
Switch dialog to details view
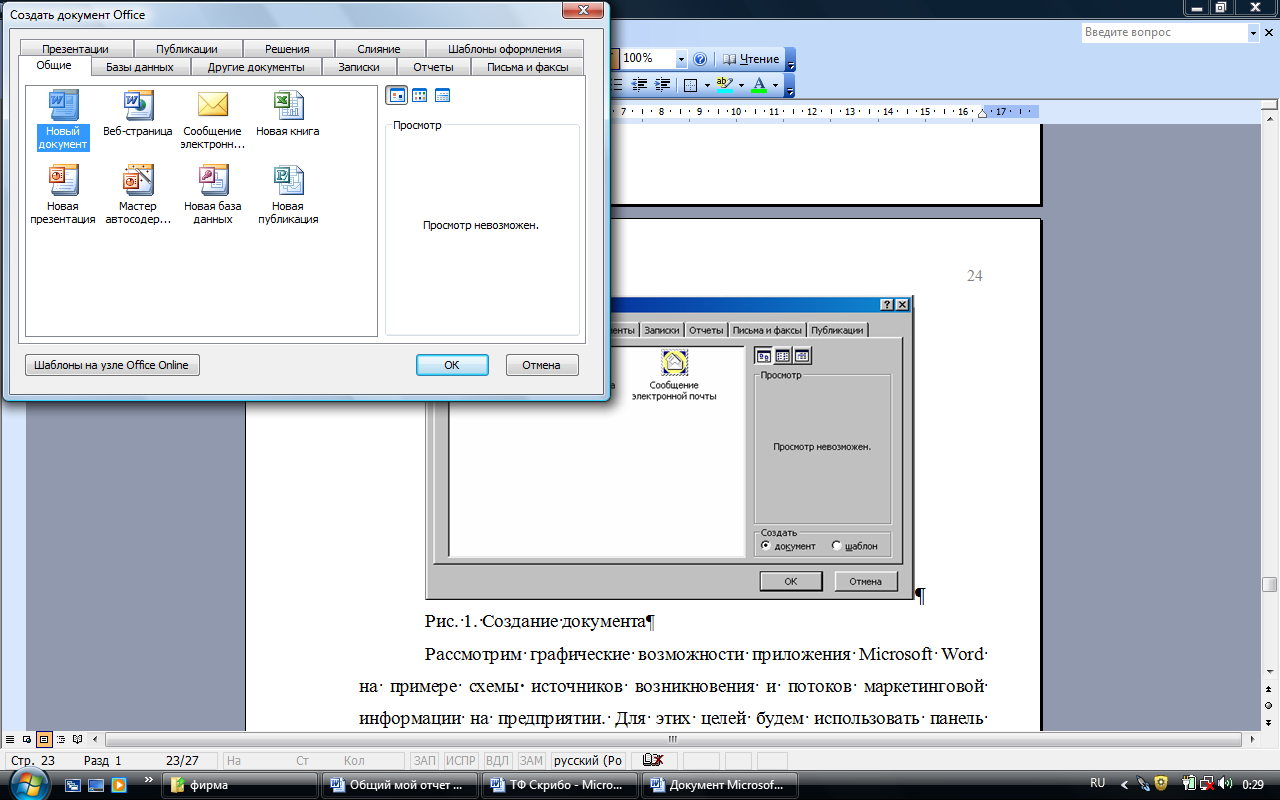[x=442, y=96]
